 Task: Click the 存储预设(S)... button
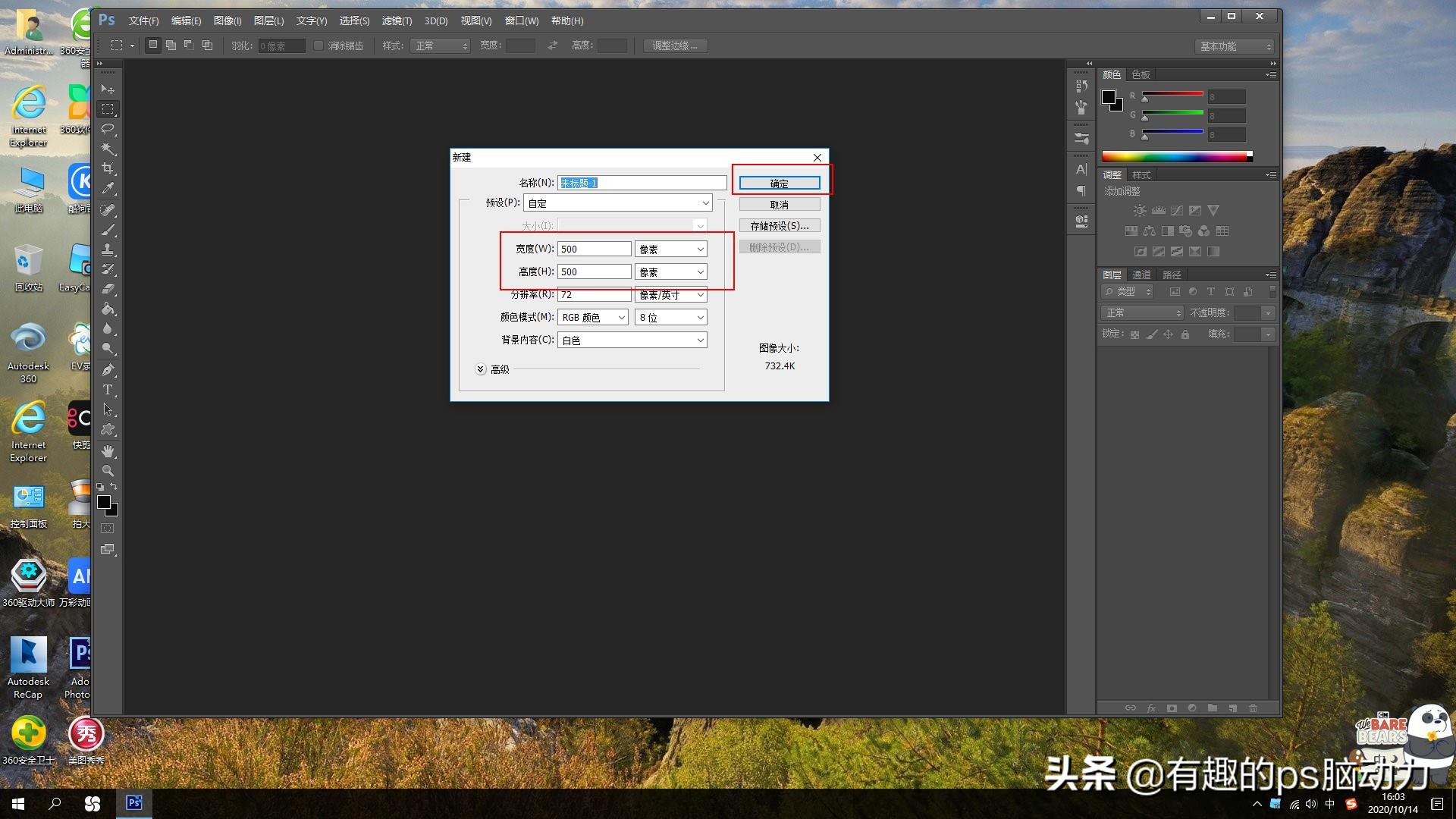tap(779, 226)
